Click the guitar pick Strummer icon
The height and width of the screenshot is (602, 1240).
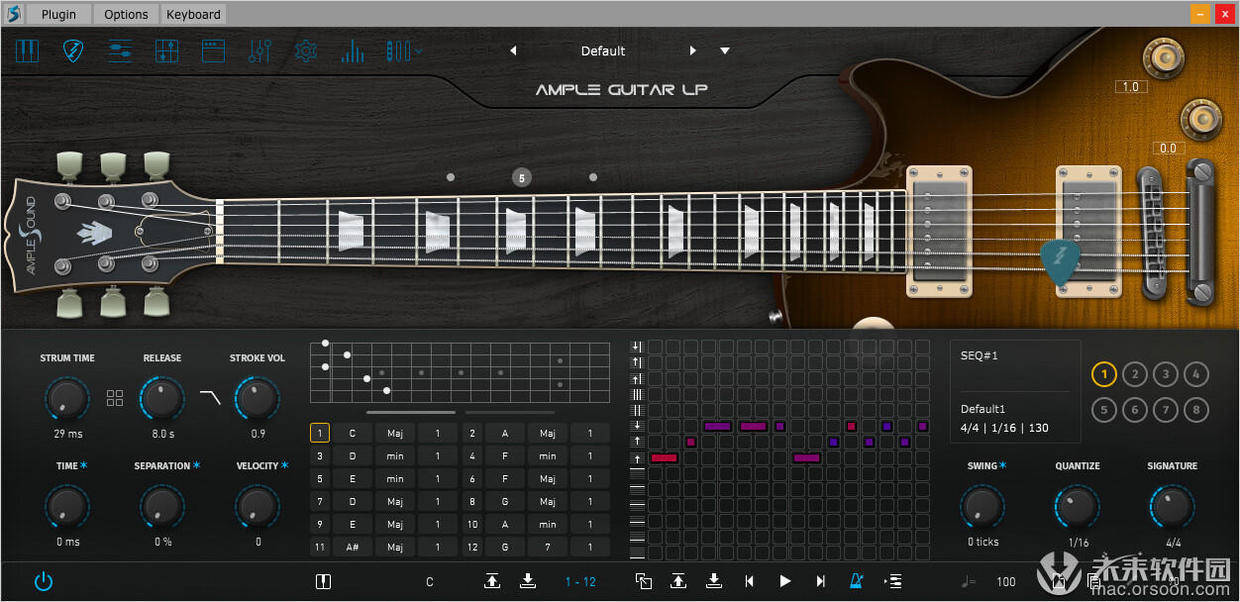tap(74, 51)
